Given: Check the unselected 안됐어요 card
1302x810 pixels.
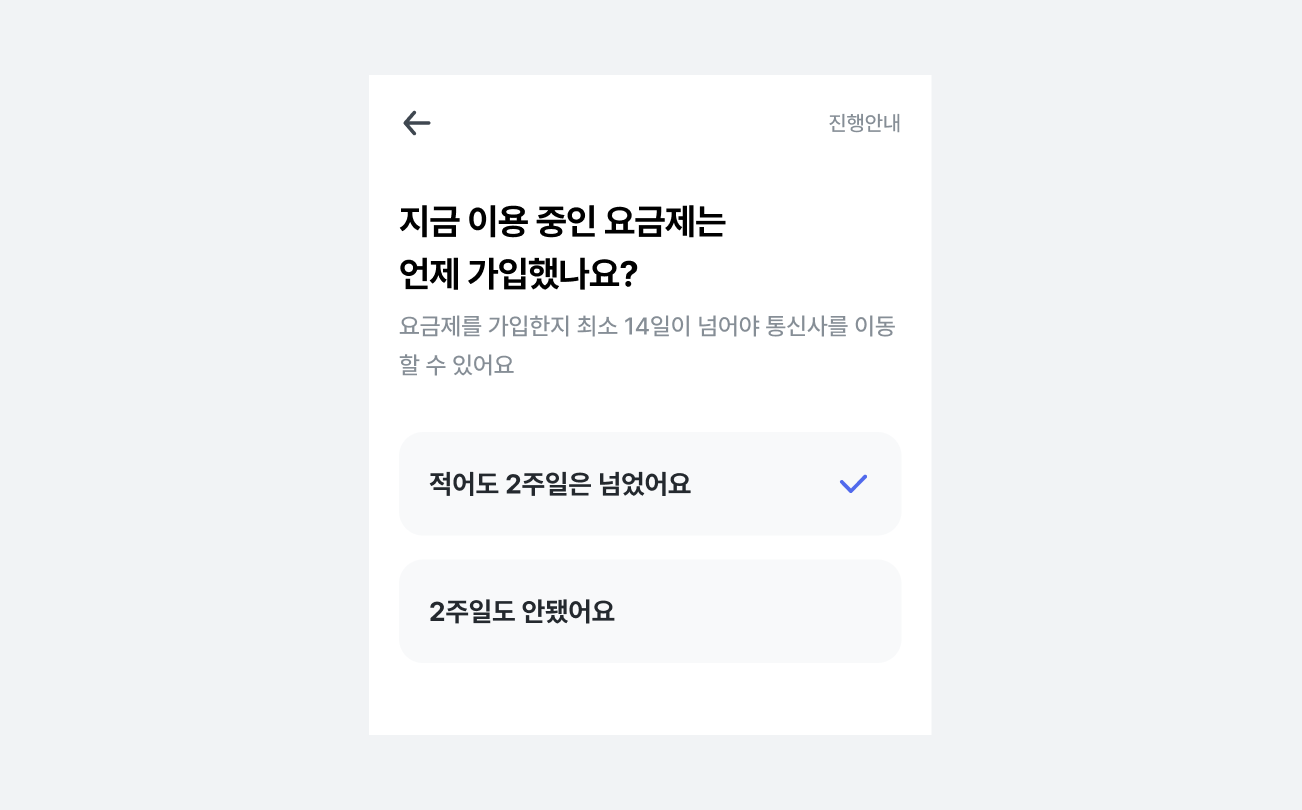Looking at the screenshot, I should tap(650, 611).
